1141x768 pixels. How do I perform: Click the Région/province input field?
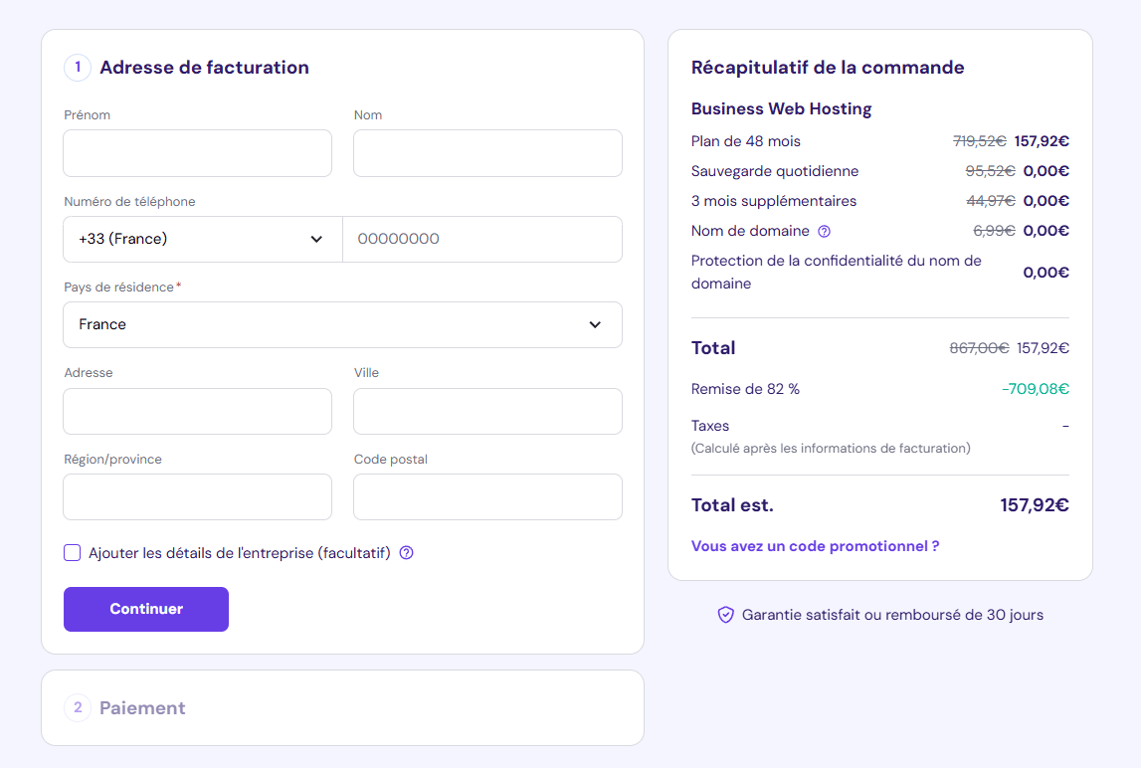tap(197, 496)
